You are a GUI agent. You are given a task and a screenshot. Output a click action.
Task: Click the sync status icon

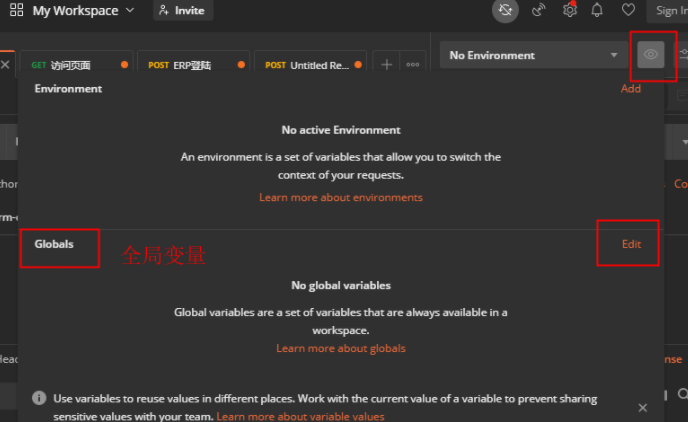click(505, 10)
